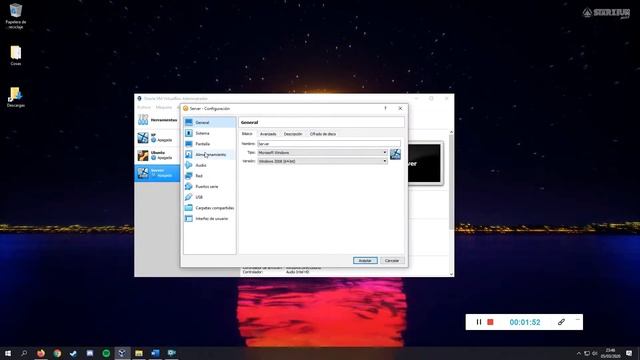Open the Puertos serie settings category
Viewport: 640px width, 360px height.
click(209, 186)
